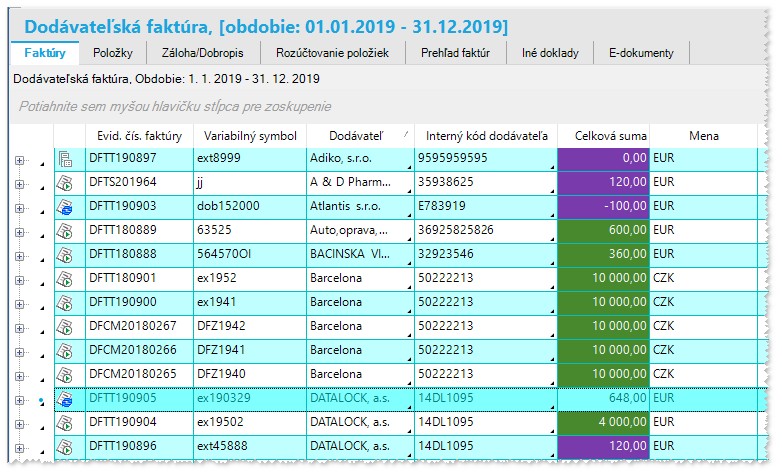
Task: Expand the row DFTS201964
Action: point(19,184)
